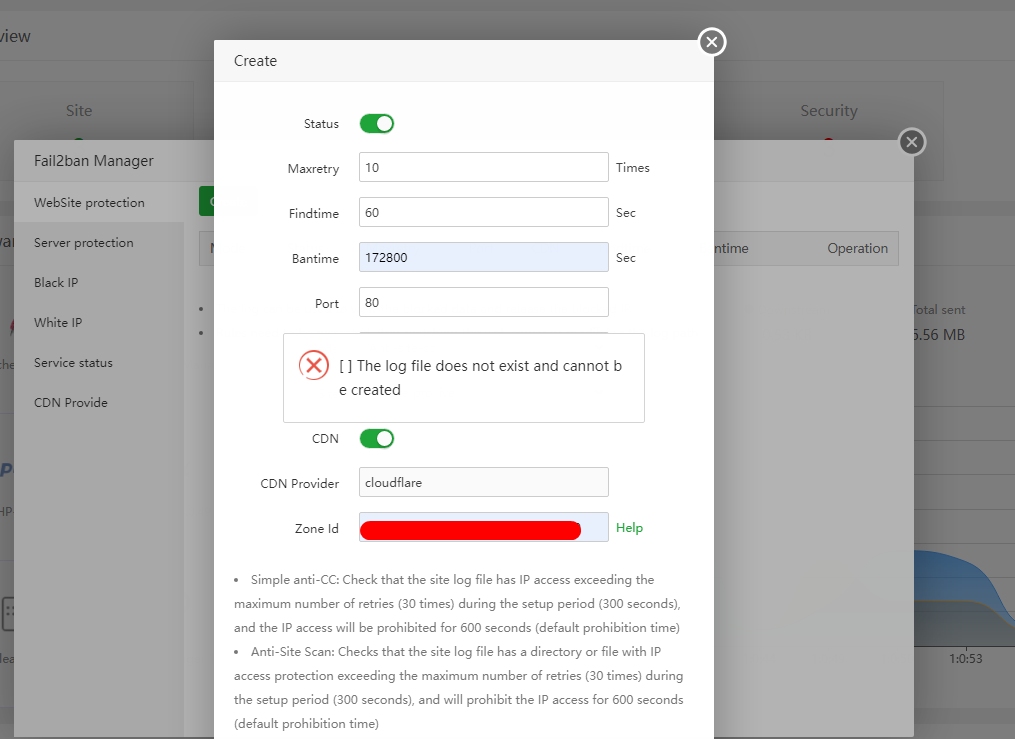Screen dimensions: 1015x739
Task: Click into the Findtime field
Action: (483, 212)
